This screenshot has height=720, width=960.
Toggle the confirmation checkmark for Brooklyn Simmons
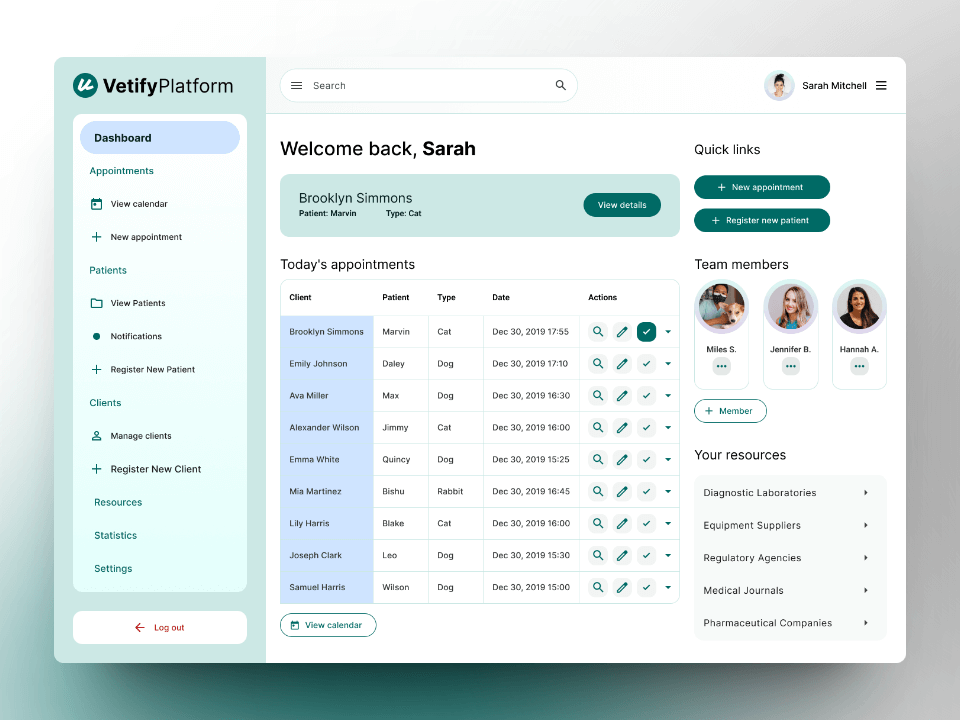[646, 331]
